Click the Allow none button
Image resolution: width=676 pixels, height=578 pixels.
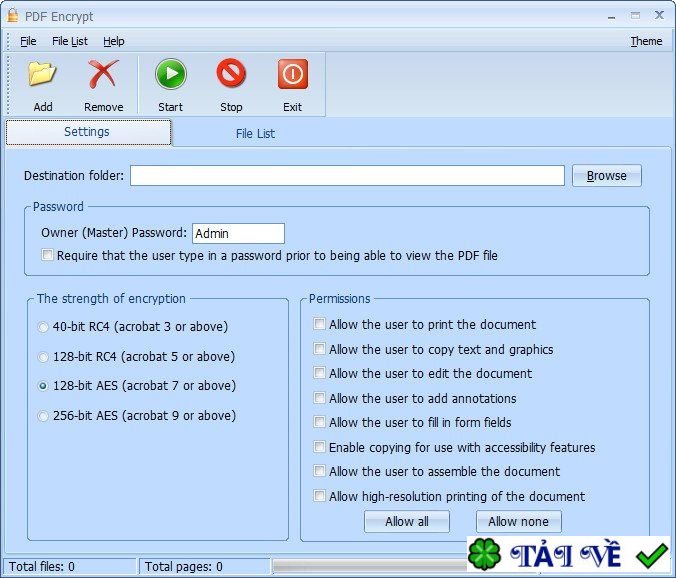[x=519, y=522]
